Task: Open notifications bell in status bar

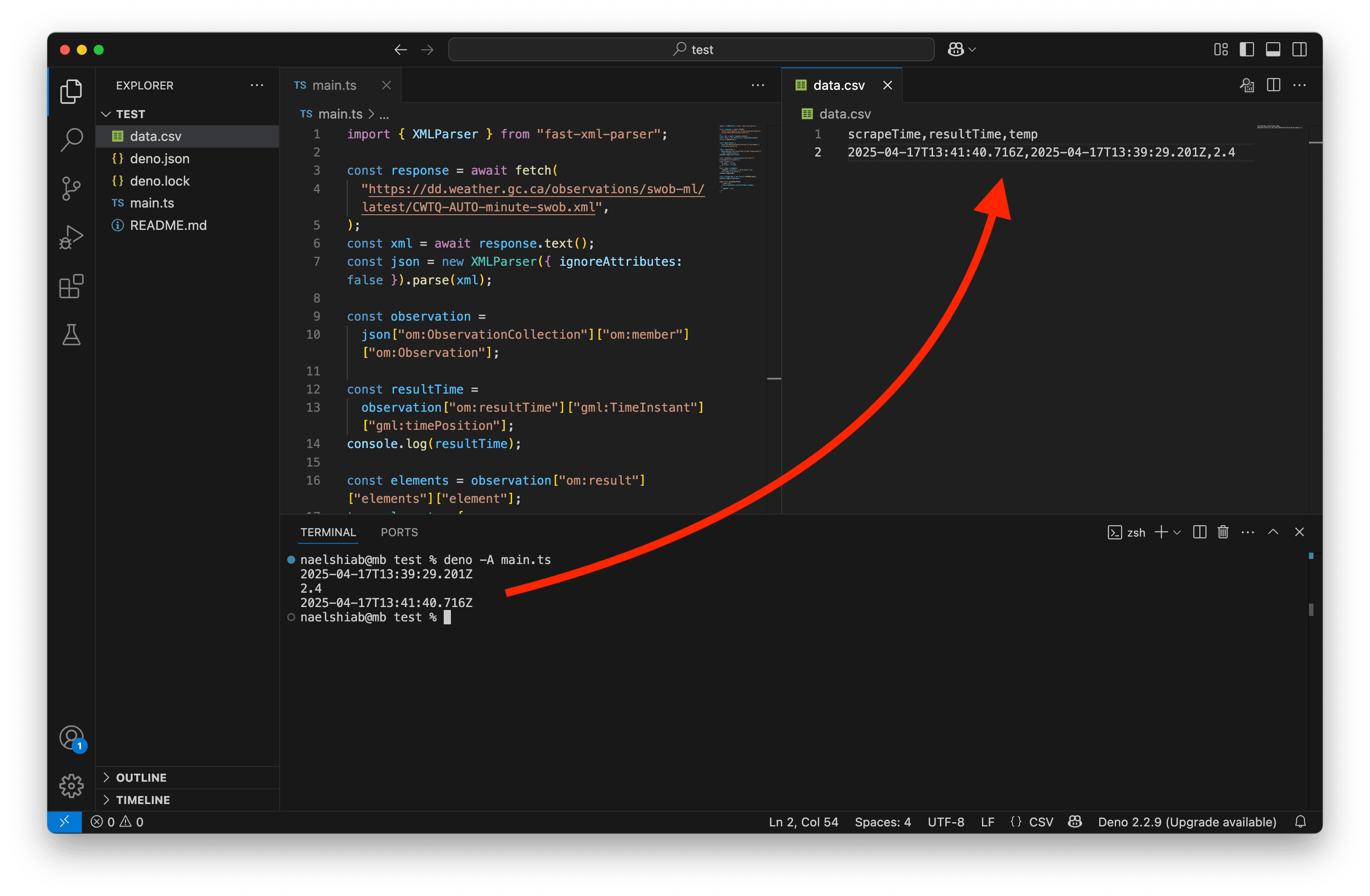Action: click(1300, 822)
